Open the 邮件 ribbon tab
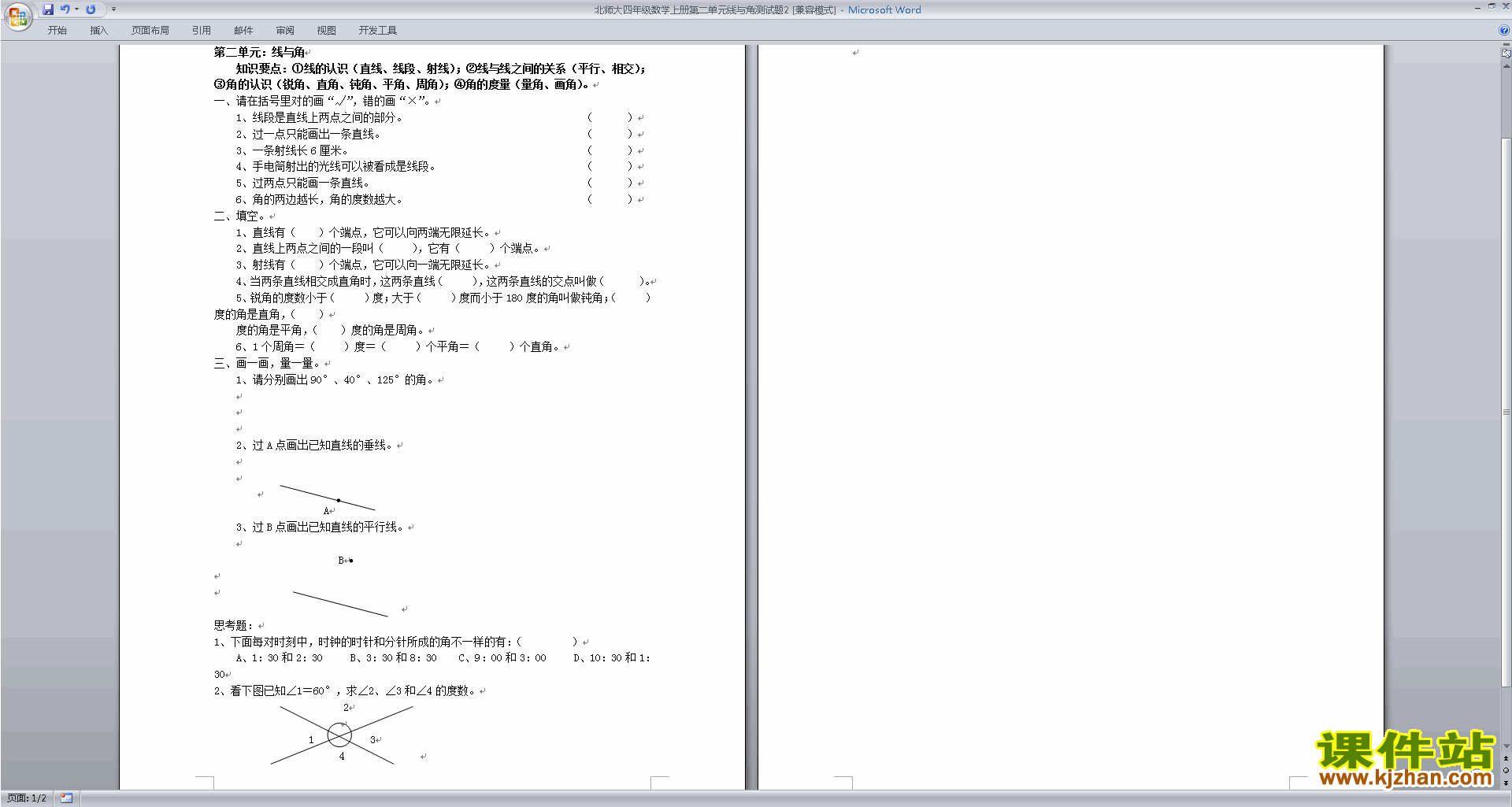Viewport: 1512px width, 807px height. pyautogui.click(x=243, y=30)
